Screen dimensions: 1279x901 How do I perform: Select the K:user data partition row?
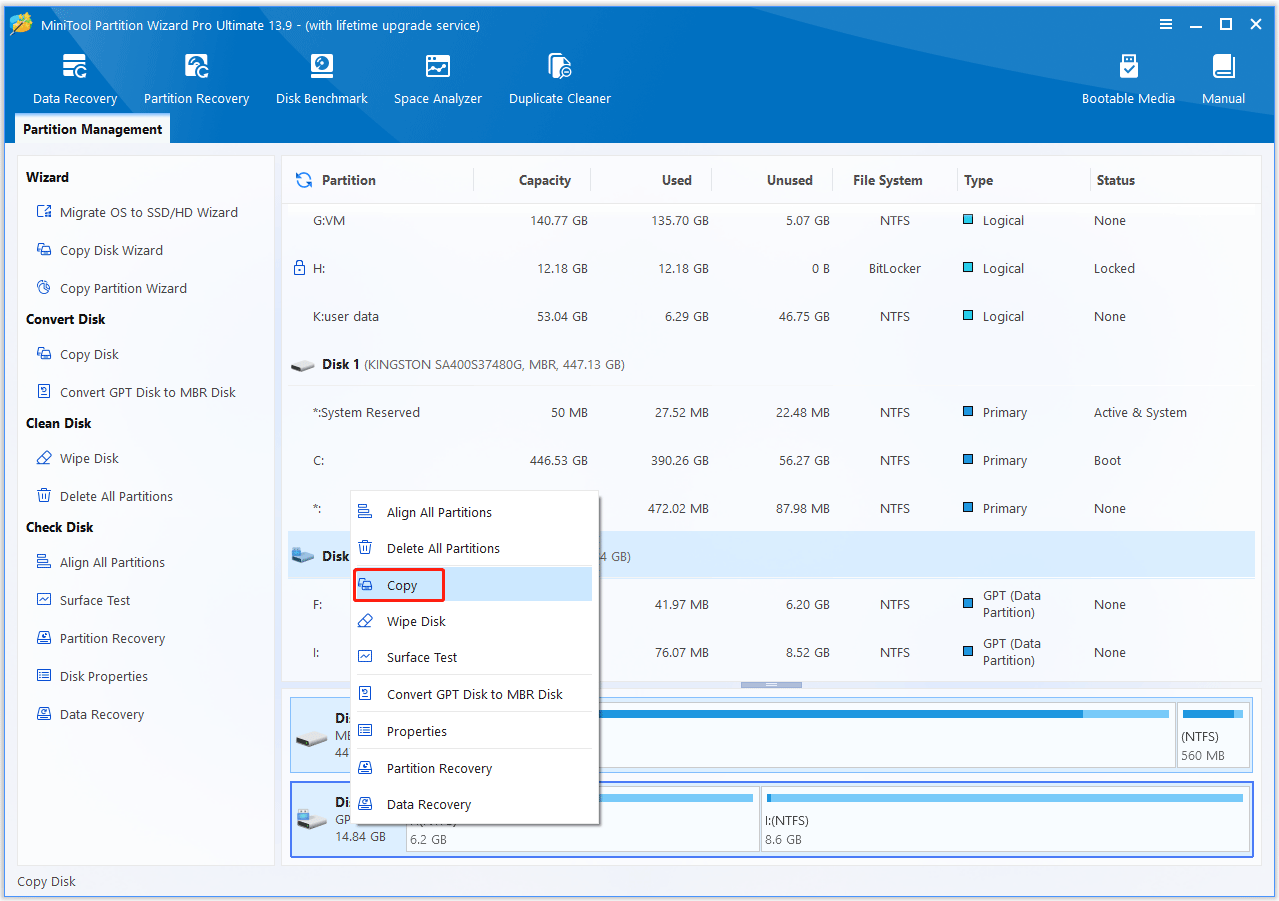(771, 316)
